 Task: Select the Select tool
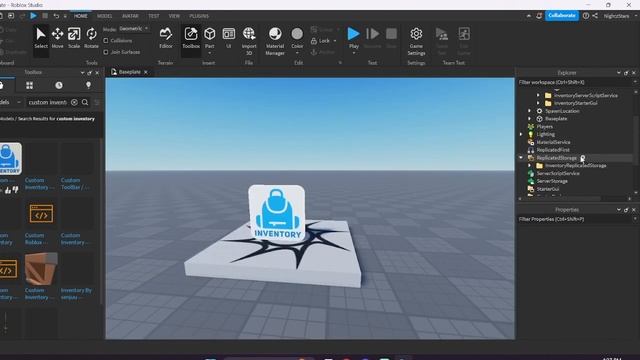(x=41, y=38)
